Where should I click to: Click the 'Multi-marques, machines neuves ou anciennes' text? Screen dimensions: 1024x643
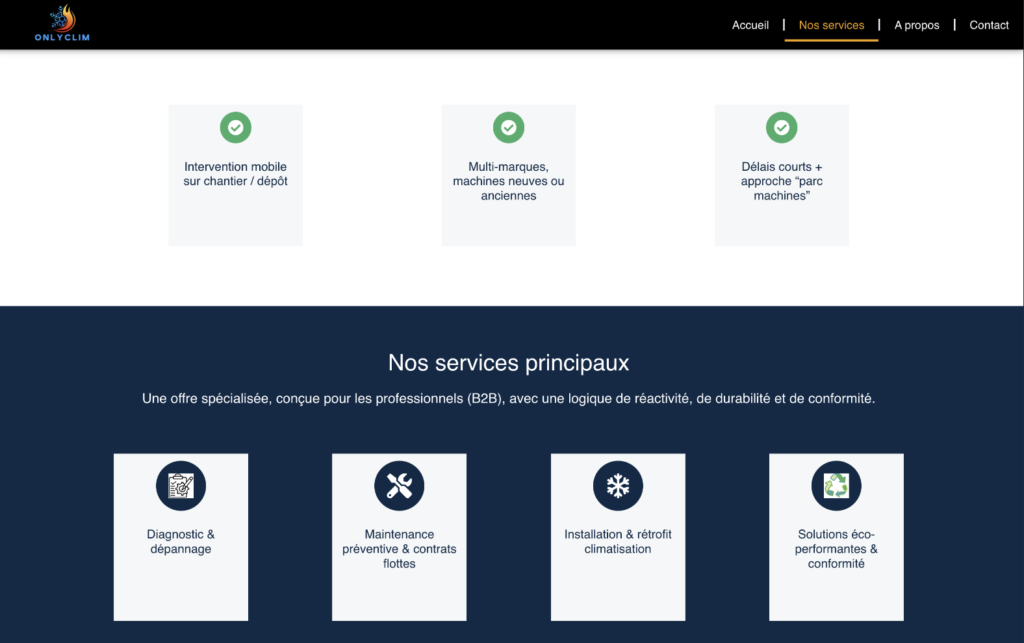(508, 181)
